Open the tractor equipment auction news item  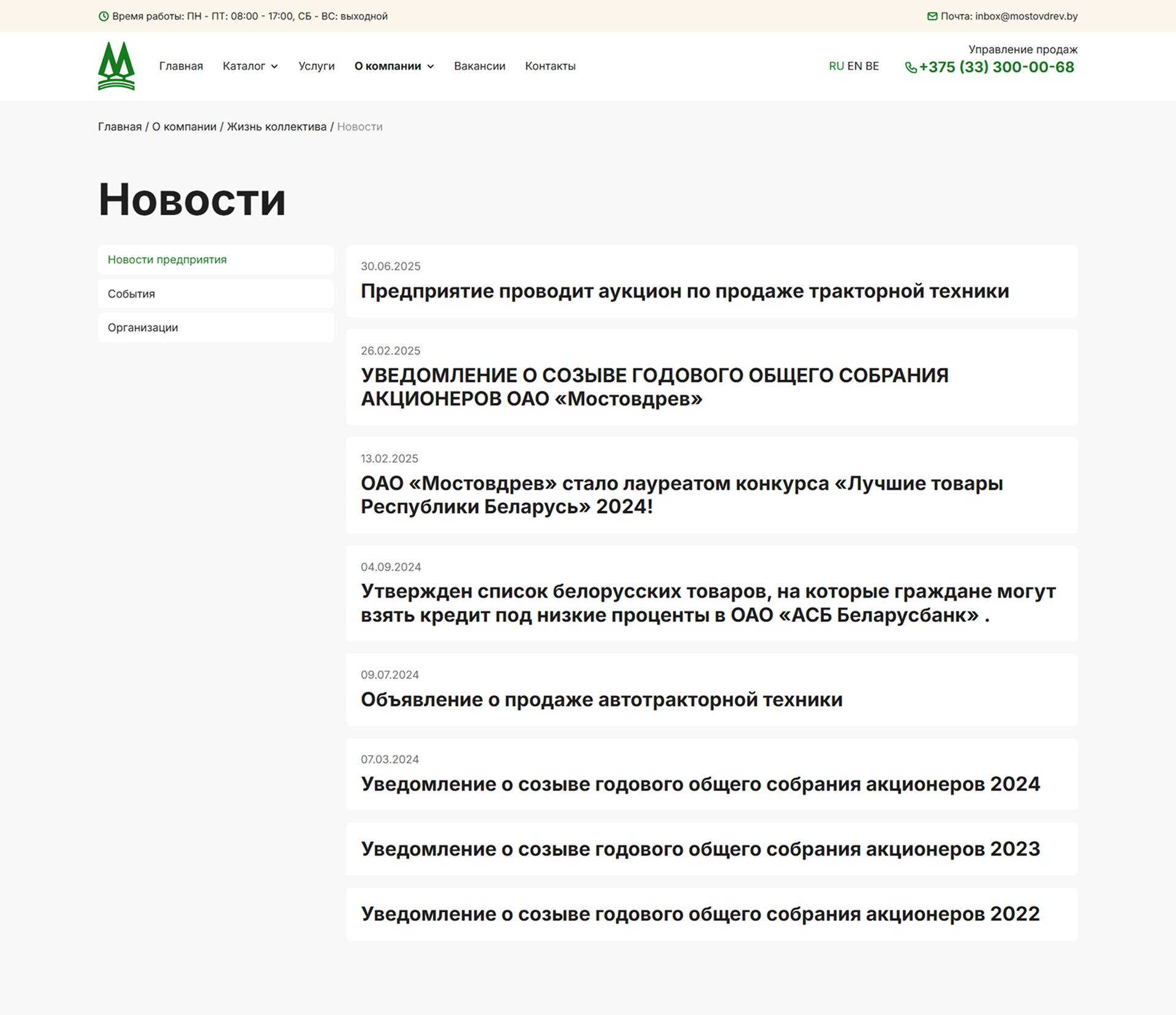pos(684,292)
